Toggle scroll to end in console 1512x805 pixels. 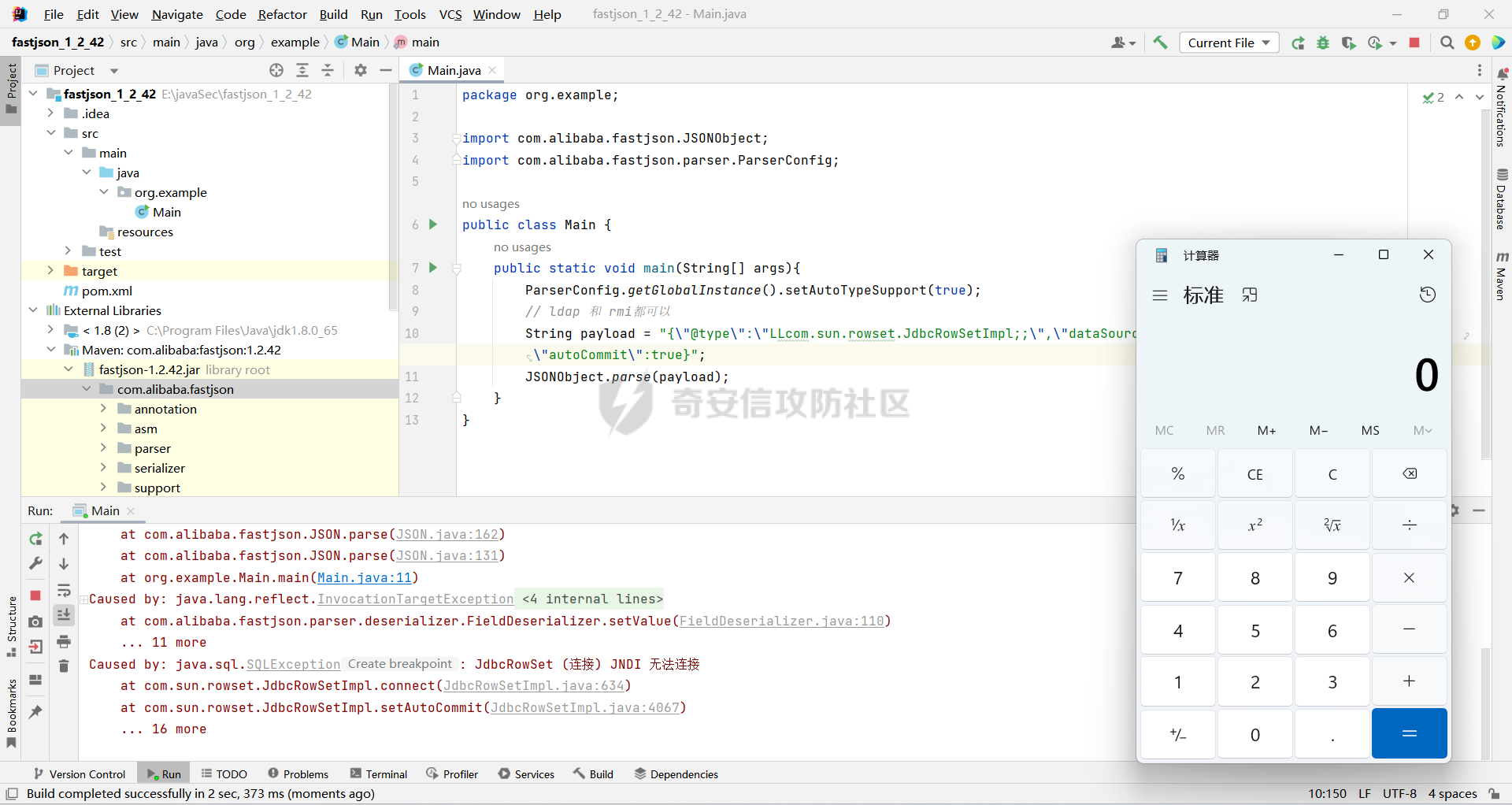tap(64, 615)
